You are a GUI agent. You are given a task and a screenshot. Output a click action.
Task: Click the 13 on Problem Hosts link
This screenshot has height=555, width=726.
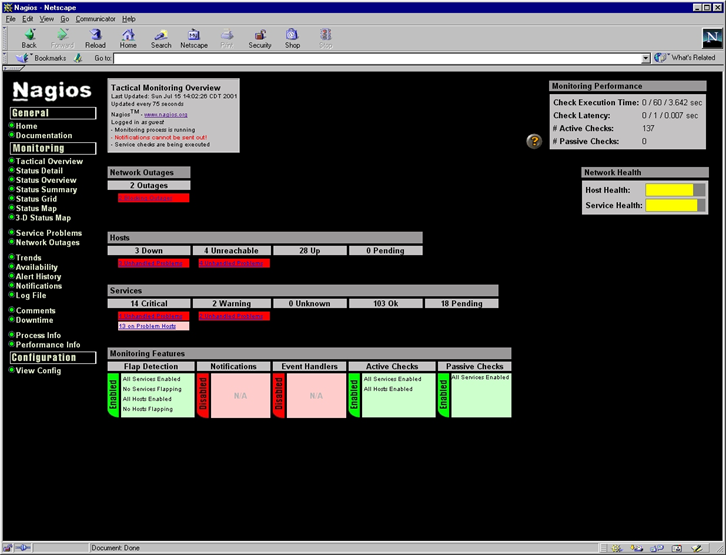(147, 326)
